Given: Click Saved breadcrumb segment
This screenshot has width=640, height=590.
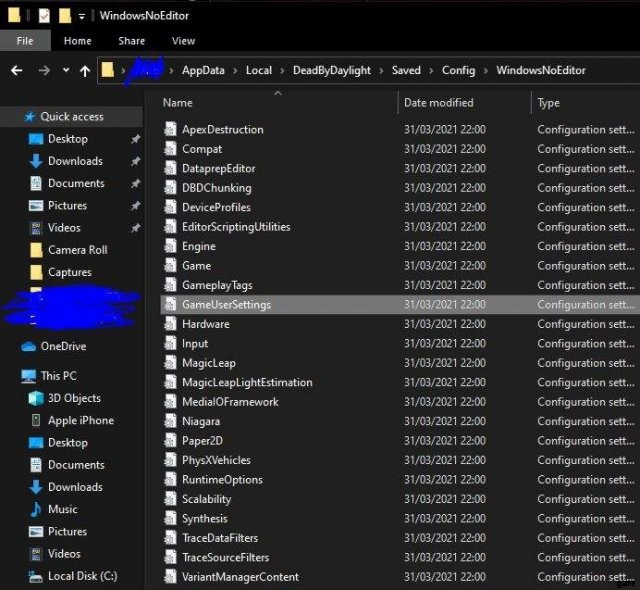Looking at the screenshot, I should point(406,70).
